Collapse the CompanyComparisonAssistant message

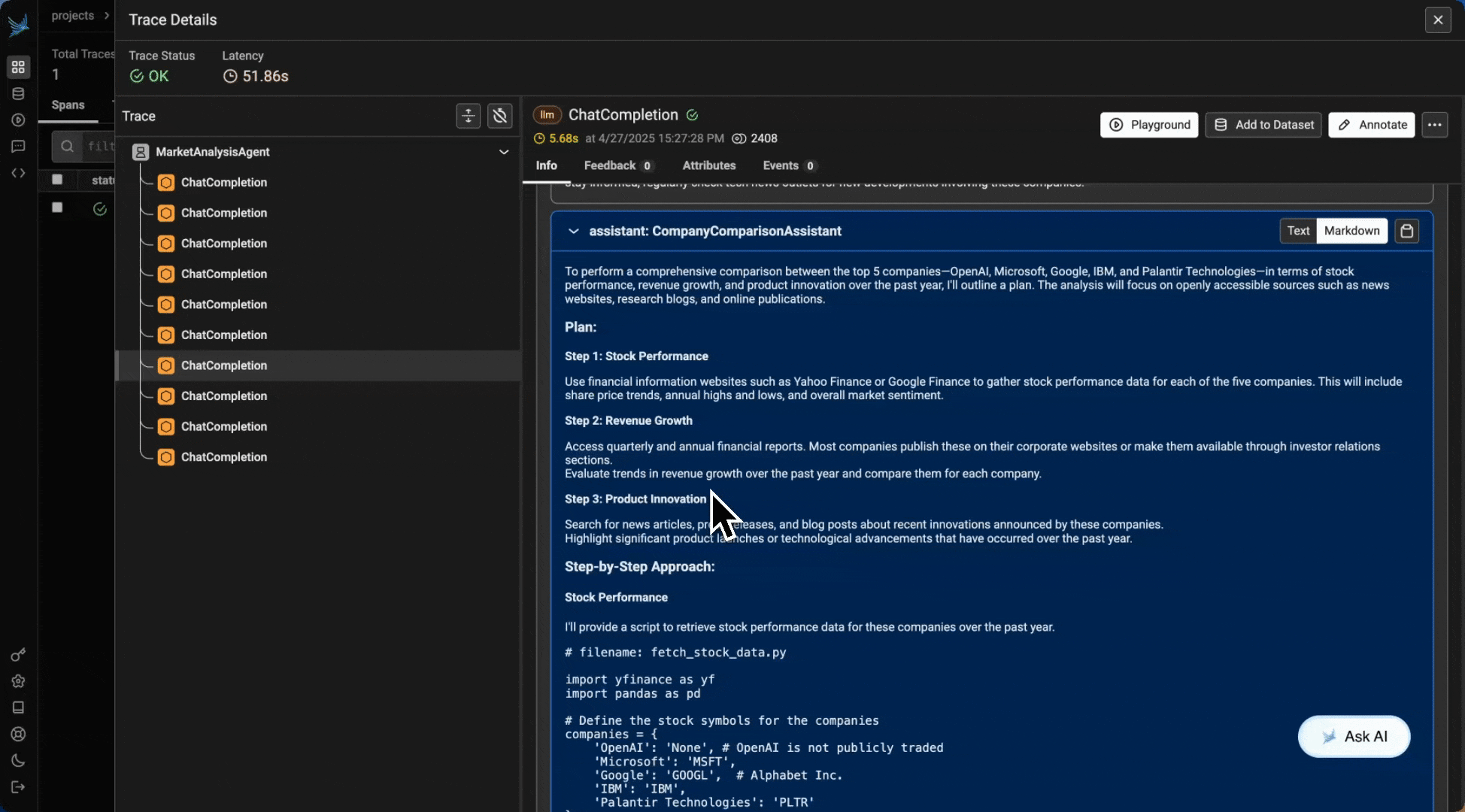(x=574, y=232)
